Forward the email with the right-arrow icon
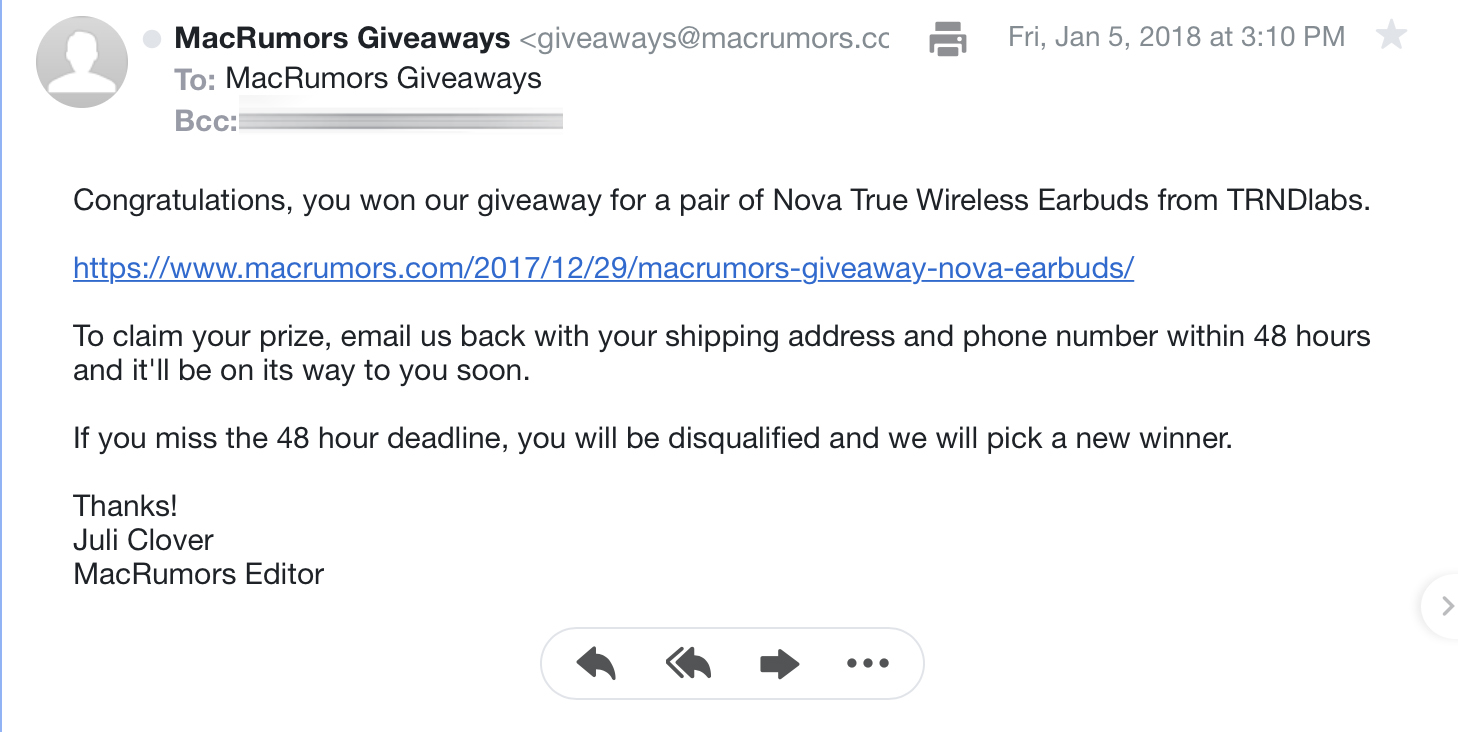The height and width of the screenshot is (732, 1458). point(779,663)
